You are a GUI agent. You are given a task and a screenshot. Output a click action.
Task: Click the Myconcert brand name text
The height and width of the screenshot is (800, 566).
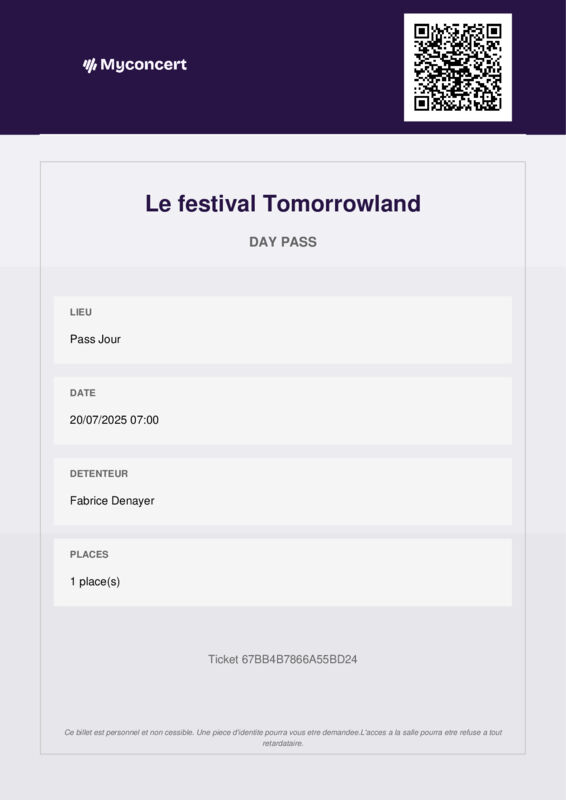pyautogui.click(x=143, y=65)
